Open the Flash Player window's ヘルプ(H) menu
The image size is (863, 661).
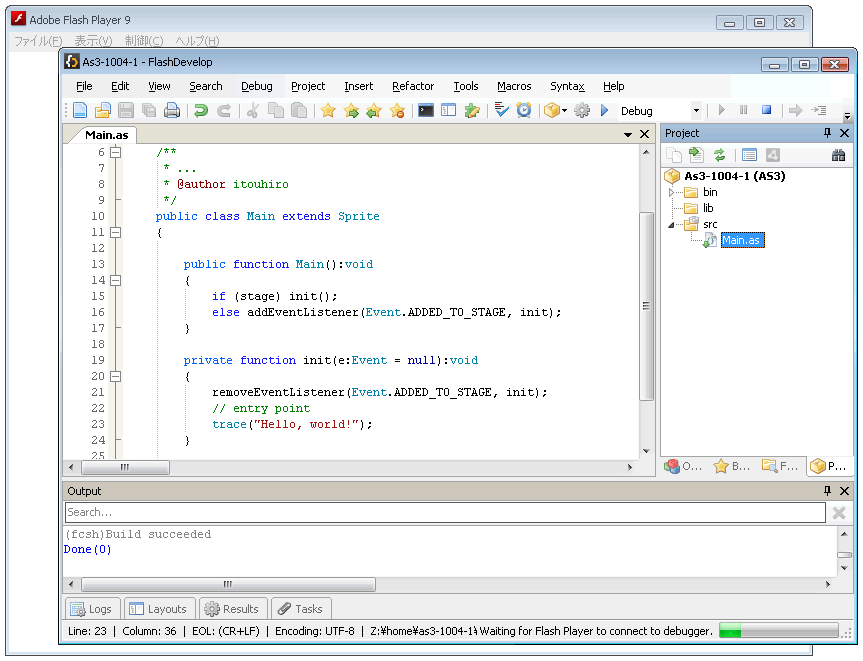click(197, 41)
